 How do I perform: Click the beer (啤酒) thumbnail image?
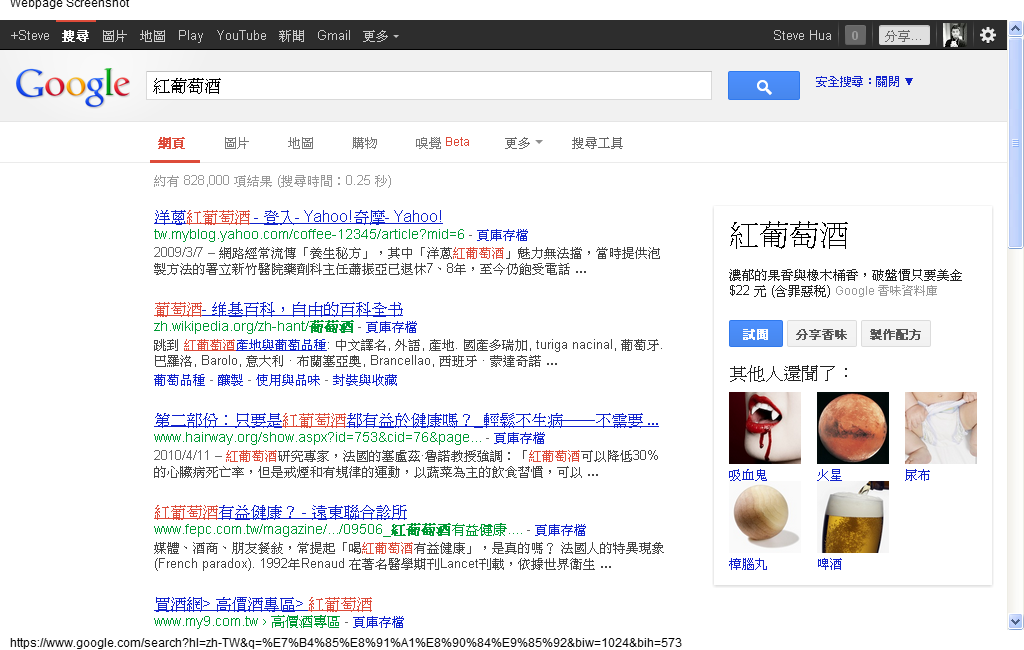tap(853, 517)
